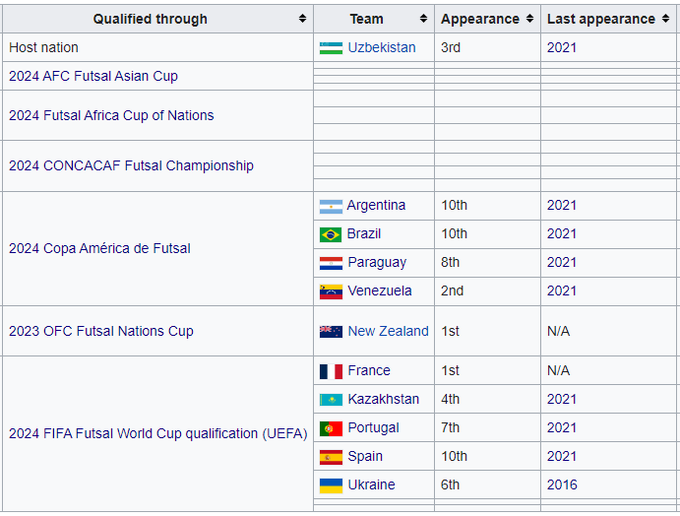Click the New Zealand flag icon

pos(331,332)
